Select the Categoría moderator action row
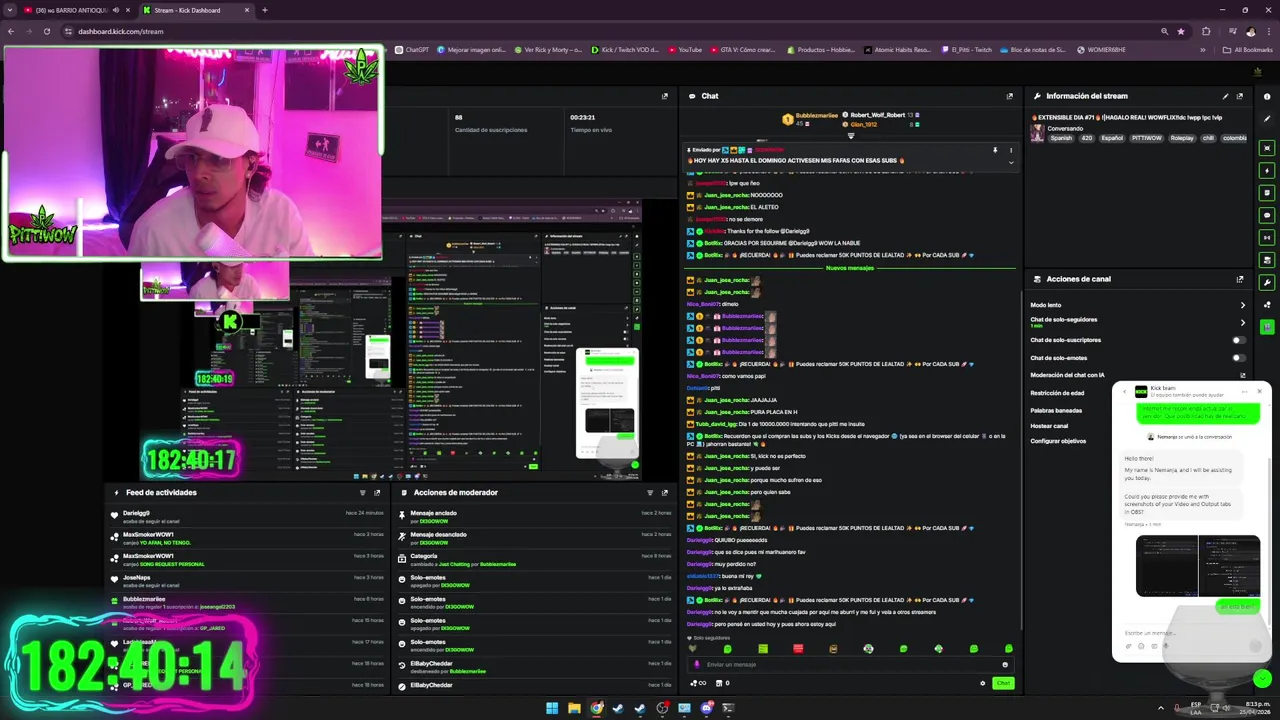Screen dimensions: 1280x720 coord(534,560)
